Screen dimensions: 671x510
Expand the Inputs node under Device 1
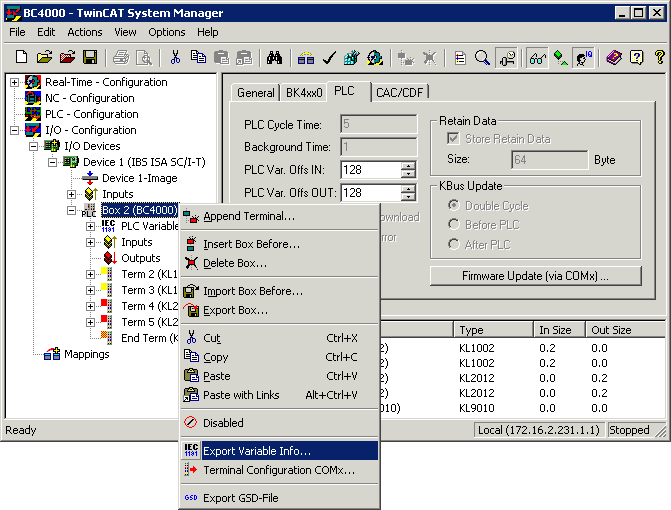coord(71,194)
